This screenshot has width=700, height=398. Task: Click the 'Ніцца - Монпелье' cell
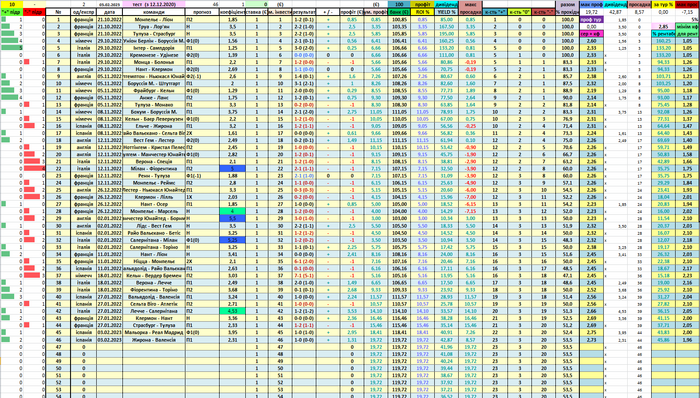(x=154, y=261)
